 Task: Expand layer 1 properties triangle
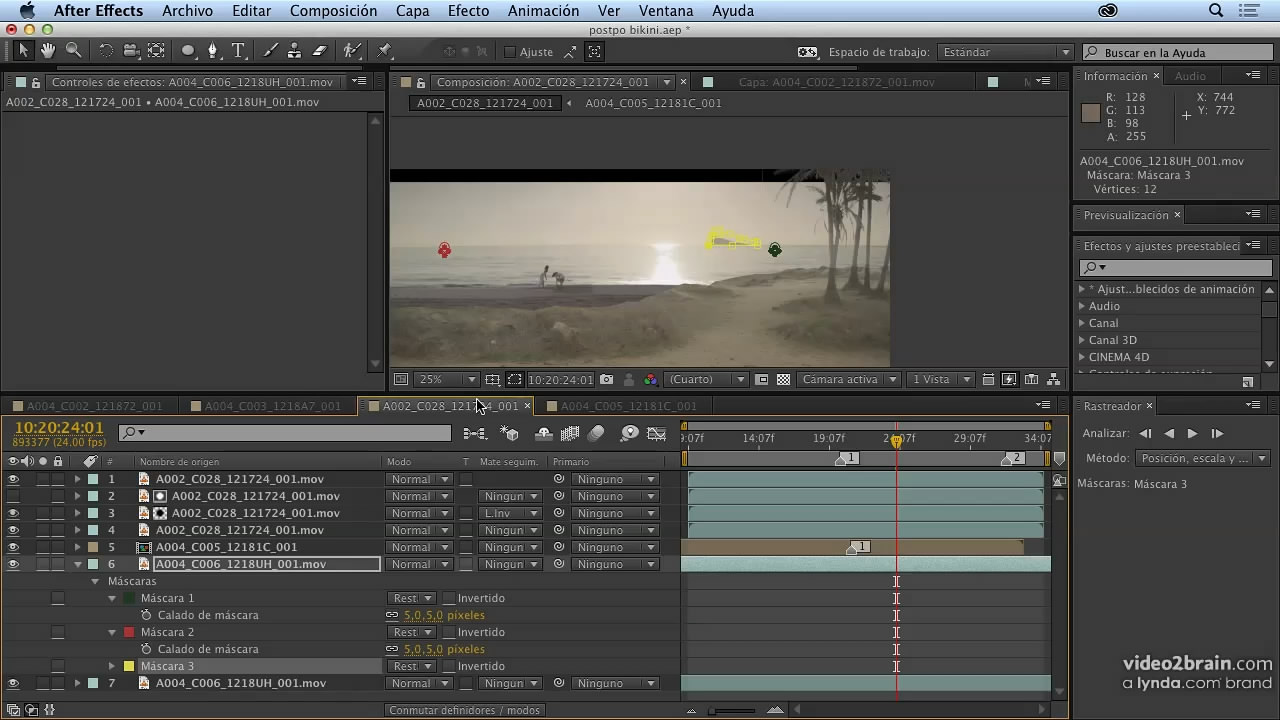pos(77,479)
